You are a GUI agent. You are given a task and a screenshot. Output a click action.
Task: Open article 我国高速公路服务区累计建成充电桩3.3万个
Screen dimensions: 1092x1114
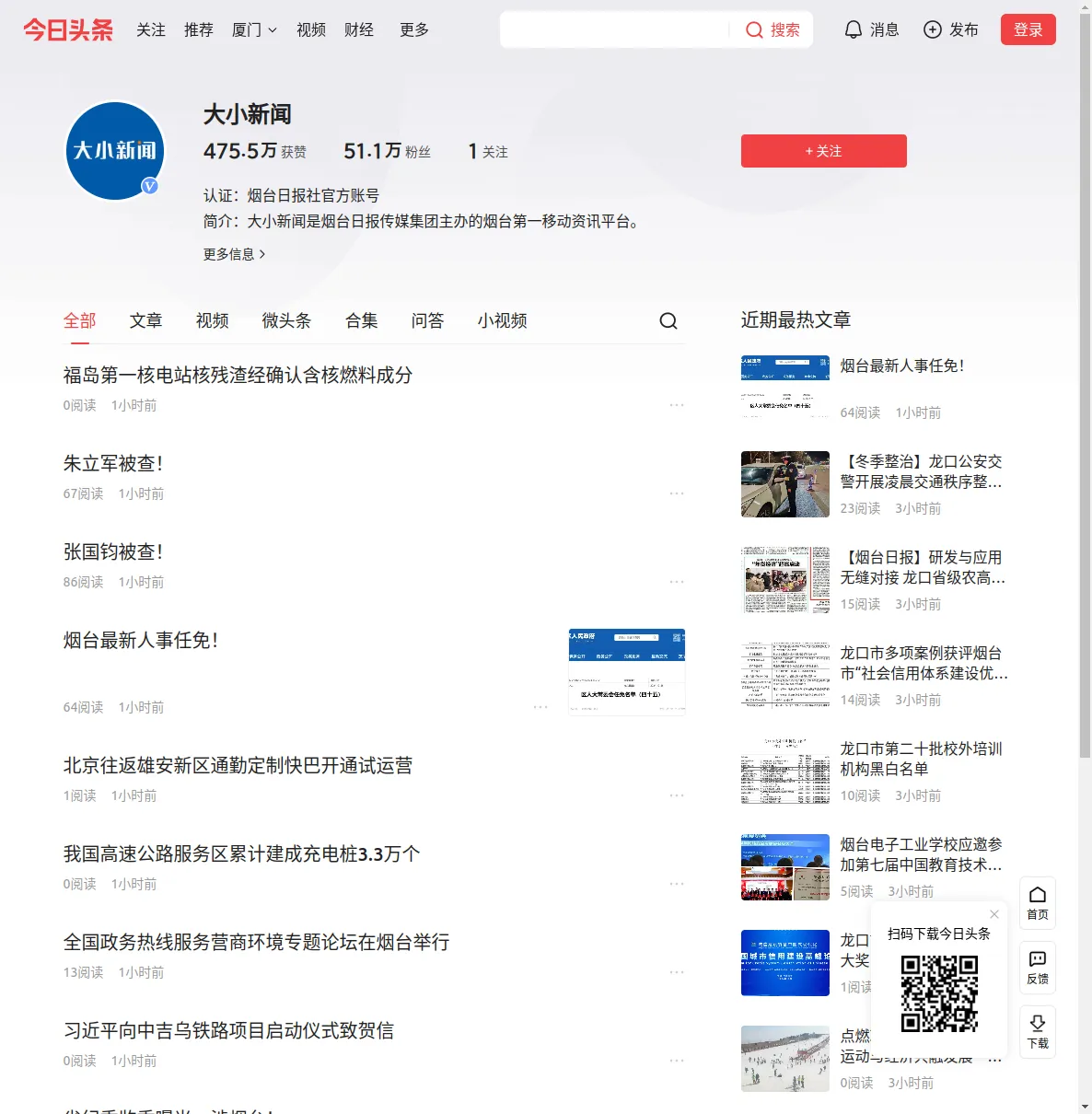click(x=241, y=854)
